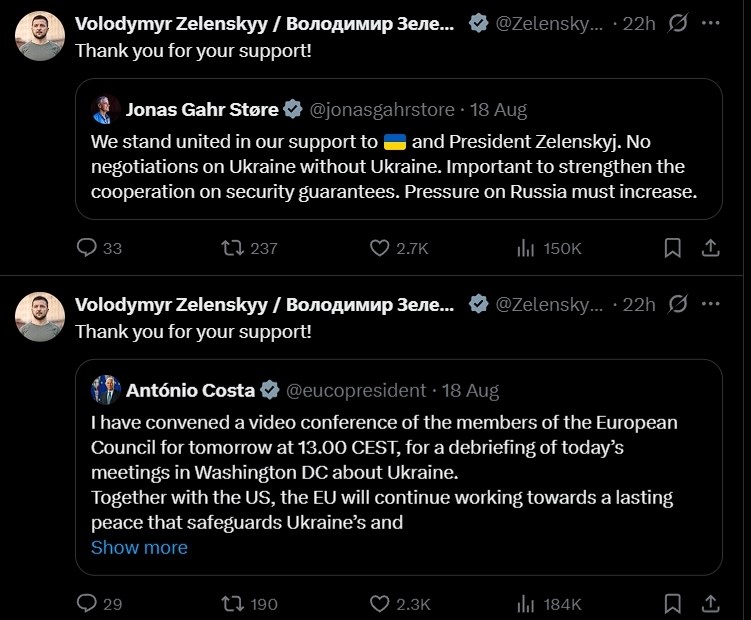Repost the second post with 190 reposts

[x=233, y=603]
